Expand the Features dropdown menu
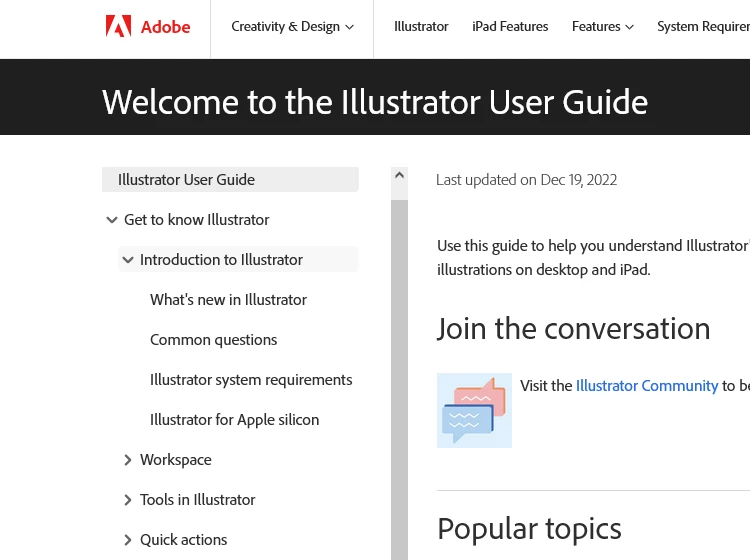Viewport: 750px width, 560px height. point(603,27)
